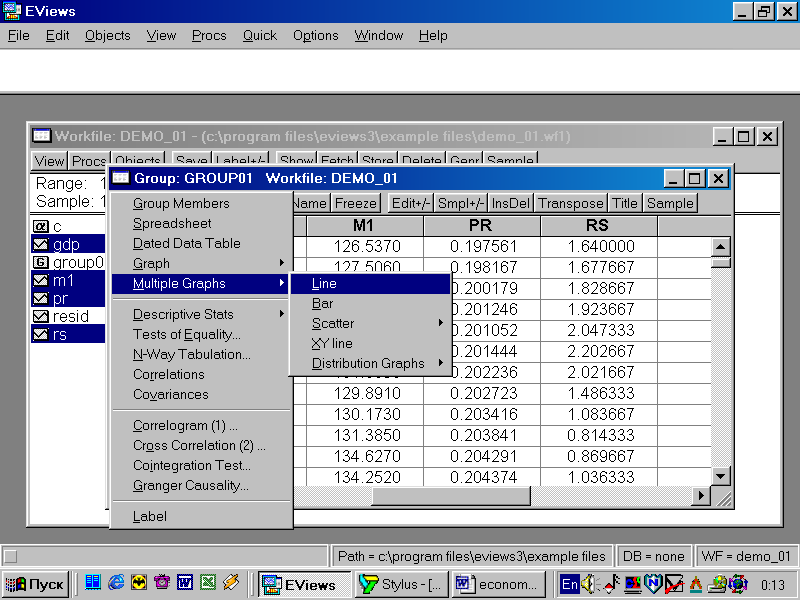Viewport: 800px width, 600px height.
Task: Click the Title button in group toolbar
Action: (x=625, y=203)
